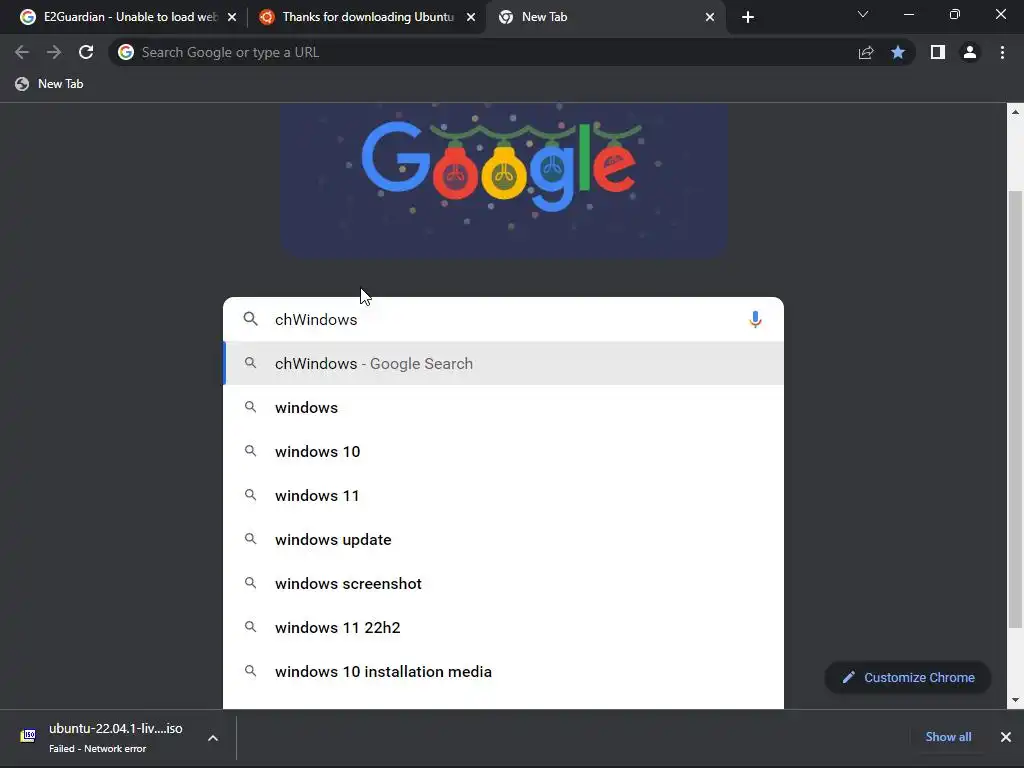Close the Ubuntu download tab
The height and width of the screenshot is (768, 1024).
point(471,17)
